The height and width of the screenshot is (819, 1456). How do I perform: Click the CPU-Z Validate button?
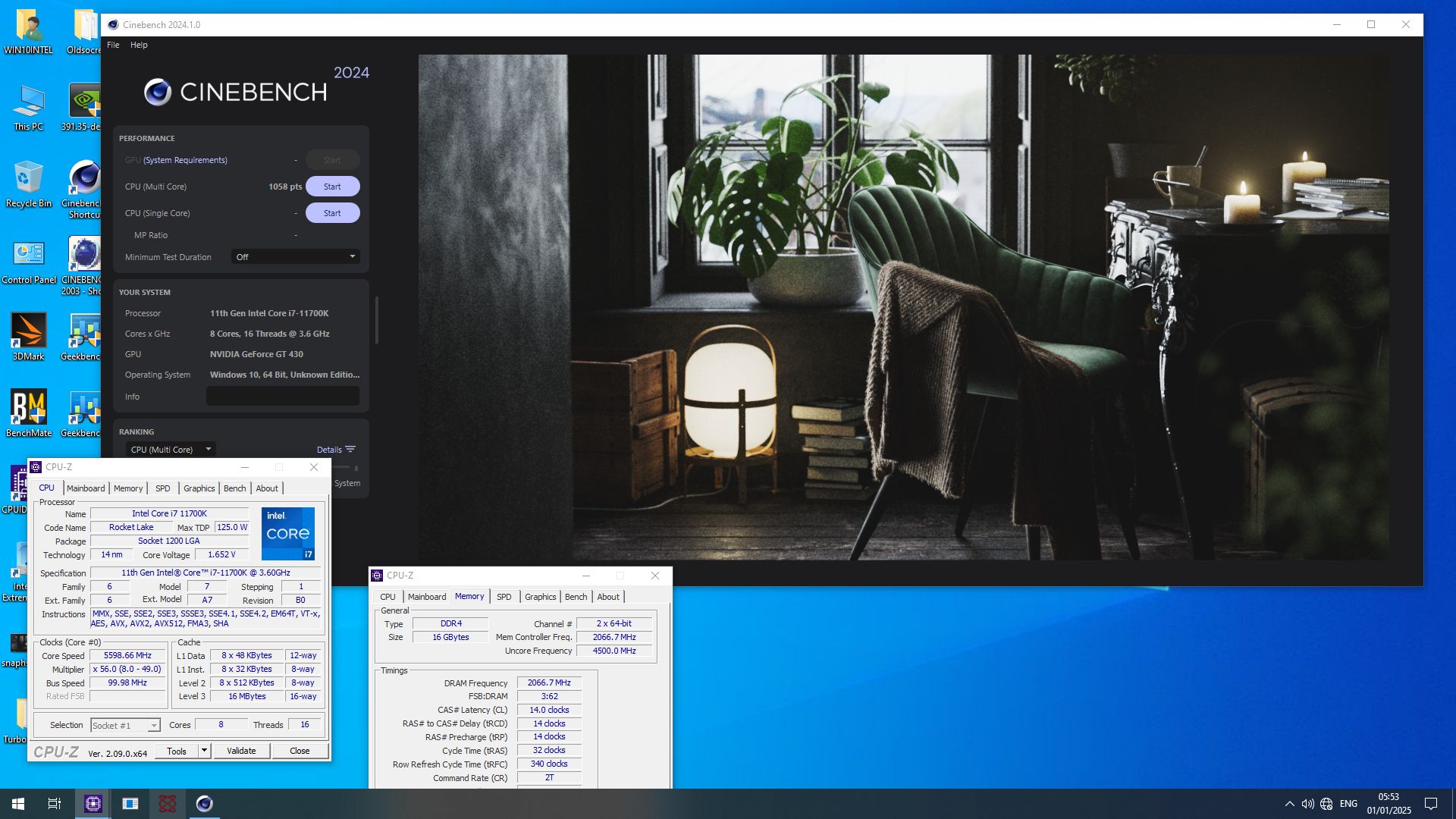coord(241,751)
